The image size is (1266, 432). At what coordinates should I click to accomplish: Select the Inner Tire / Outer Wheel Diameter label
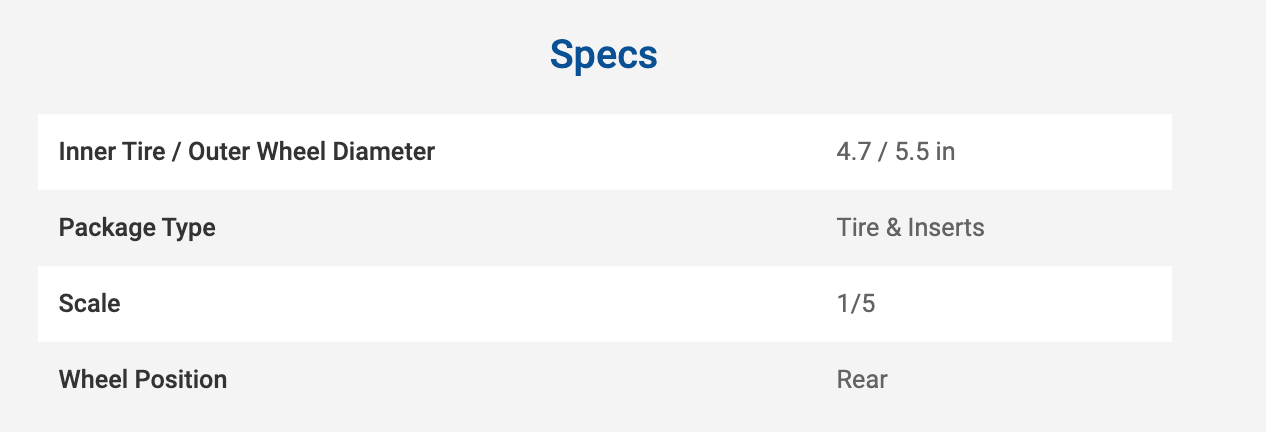247,152
